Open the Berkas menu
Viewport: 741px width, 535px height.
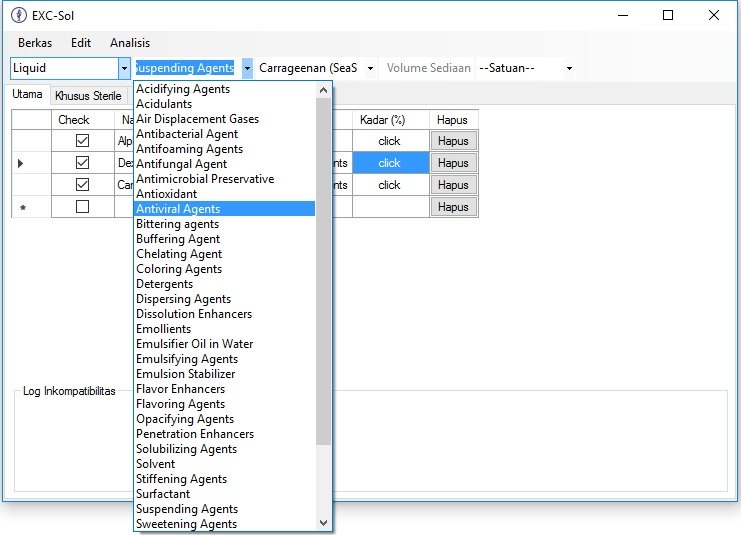pos(35,43)
